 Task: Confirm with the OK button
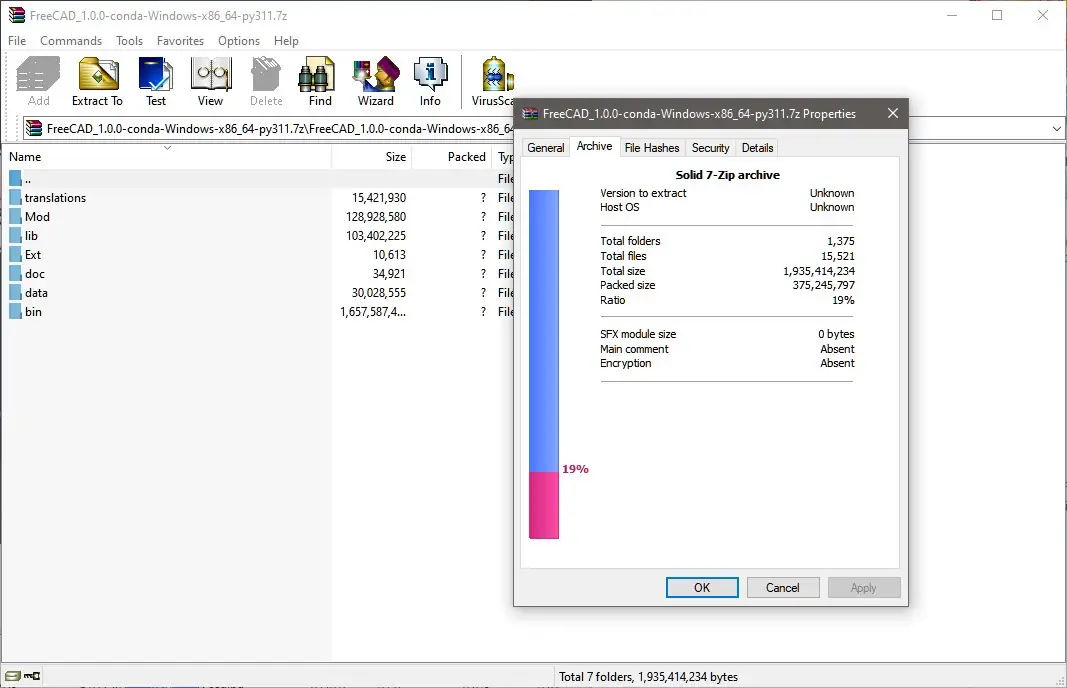pyautogui.click(x=702, y=587)
